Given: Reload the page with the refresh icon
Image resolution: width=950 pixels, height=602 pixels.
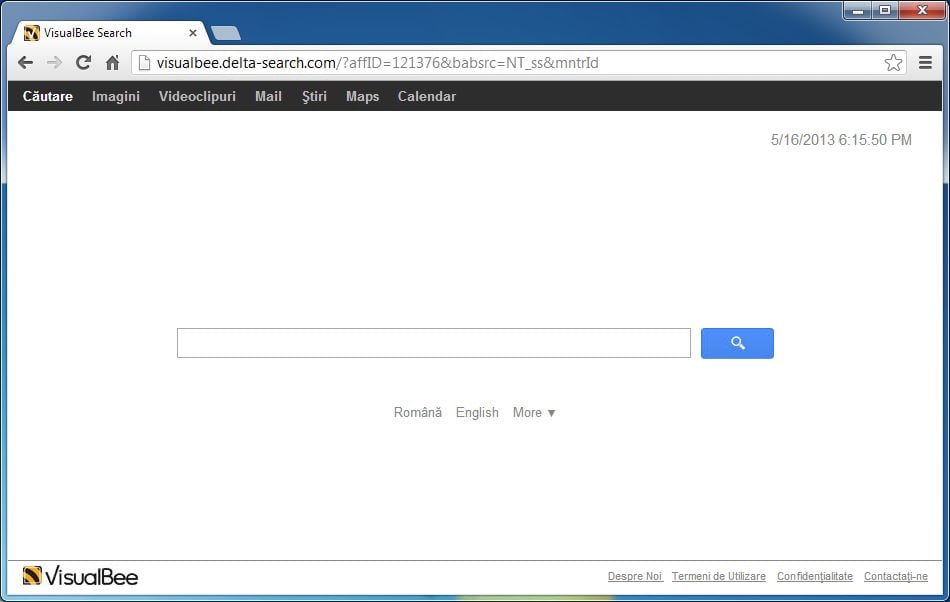Looking at the screenshot, I should point(84,62).
